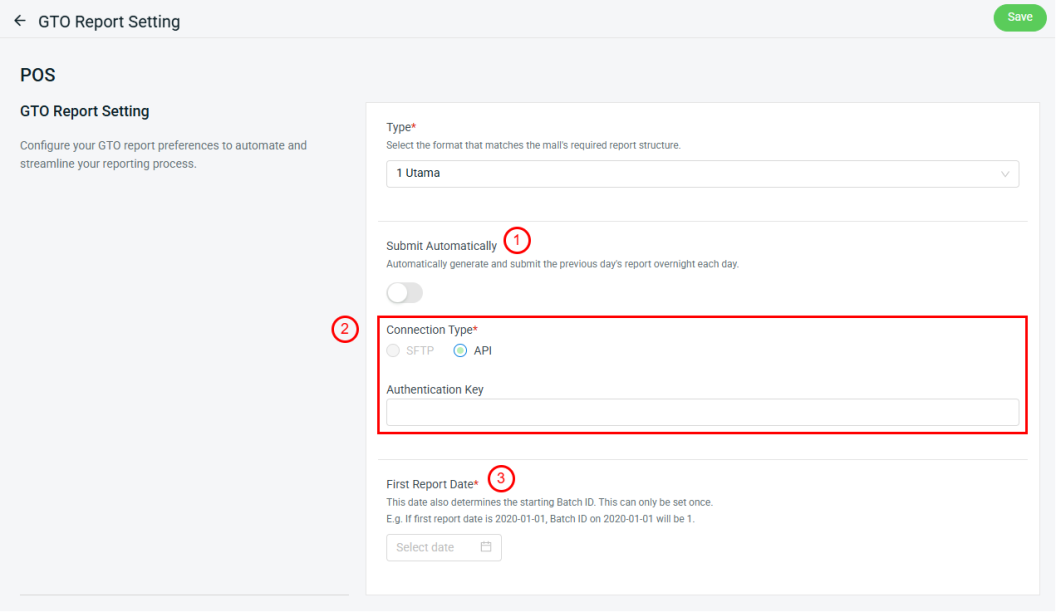1056x612 pixels.
Task: Click the Submit Automatically label text
Action: click(441, 246)
